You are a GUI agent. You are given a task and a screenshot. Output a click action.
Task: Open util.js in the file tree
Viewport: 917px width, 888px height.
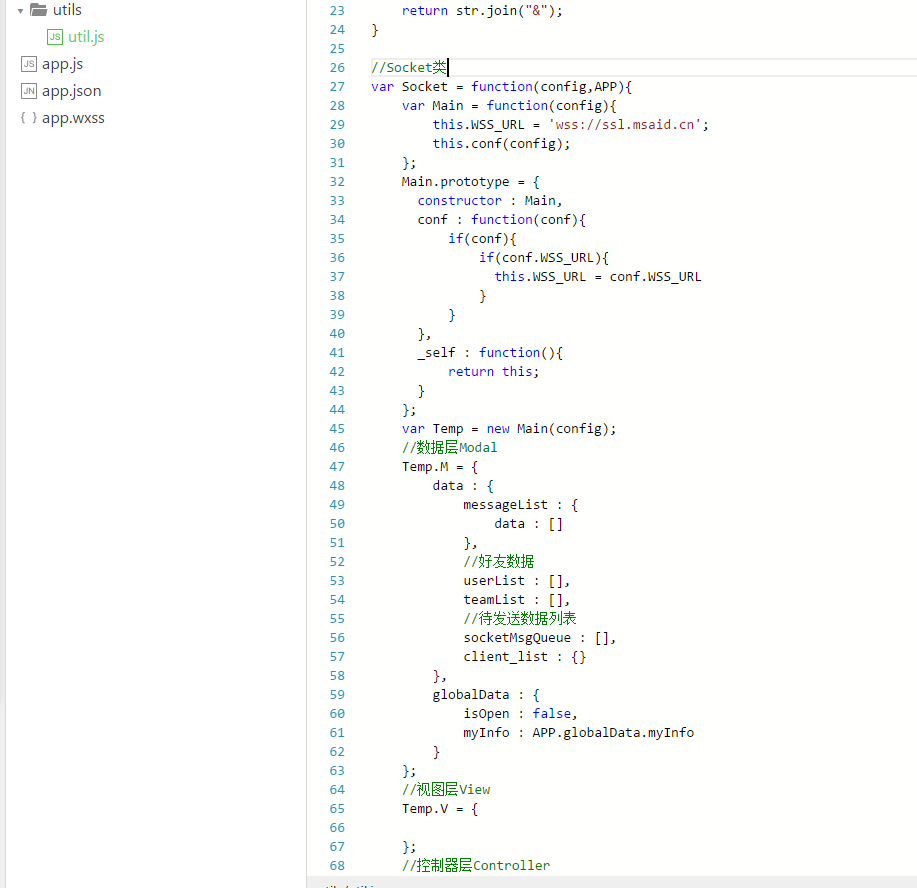[86, 37]
